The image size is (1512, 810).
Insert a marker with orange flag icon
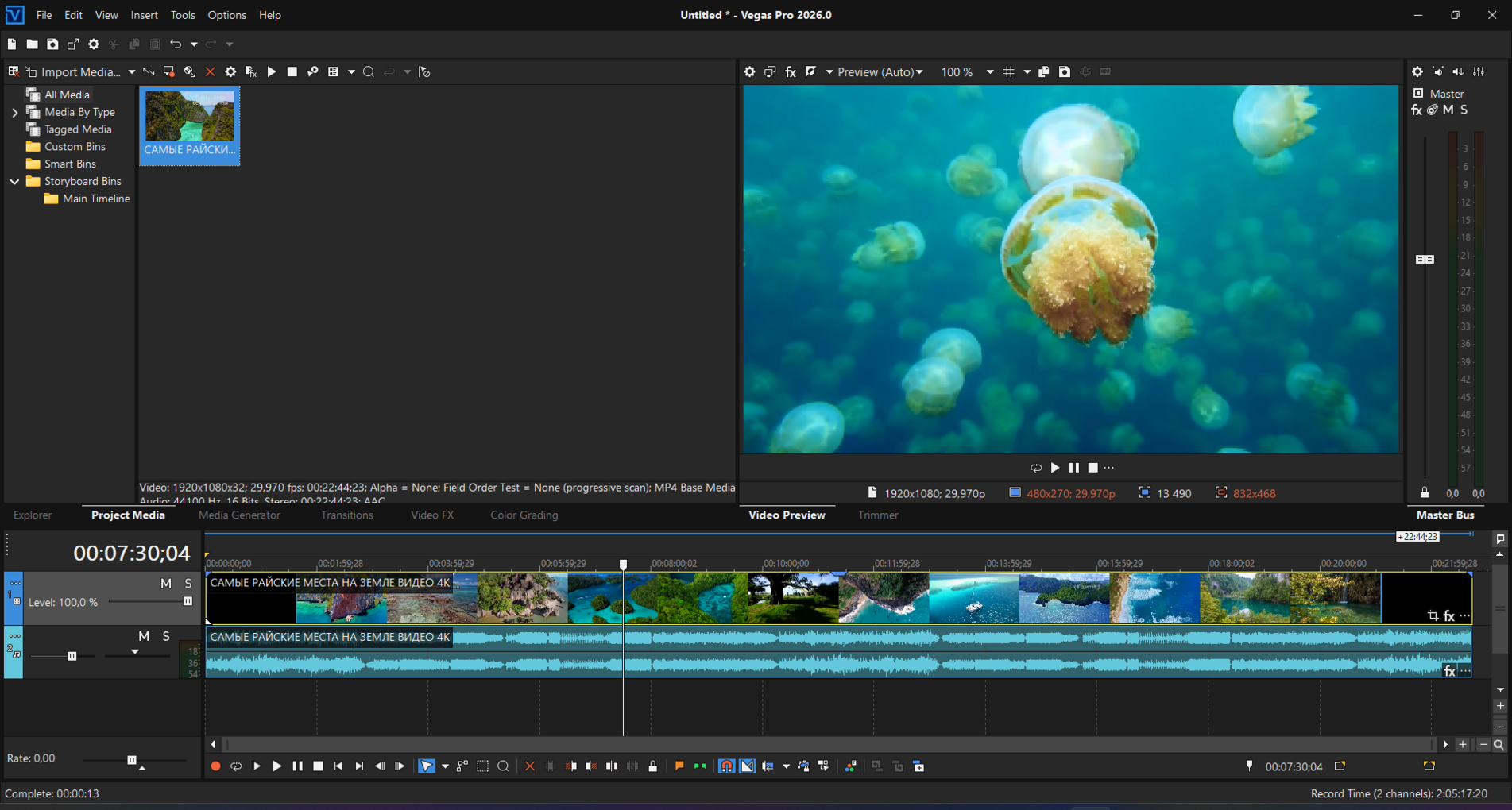click(x=679, y=766)
